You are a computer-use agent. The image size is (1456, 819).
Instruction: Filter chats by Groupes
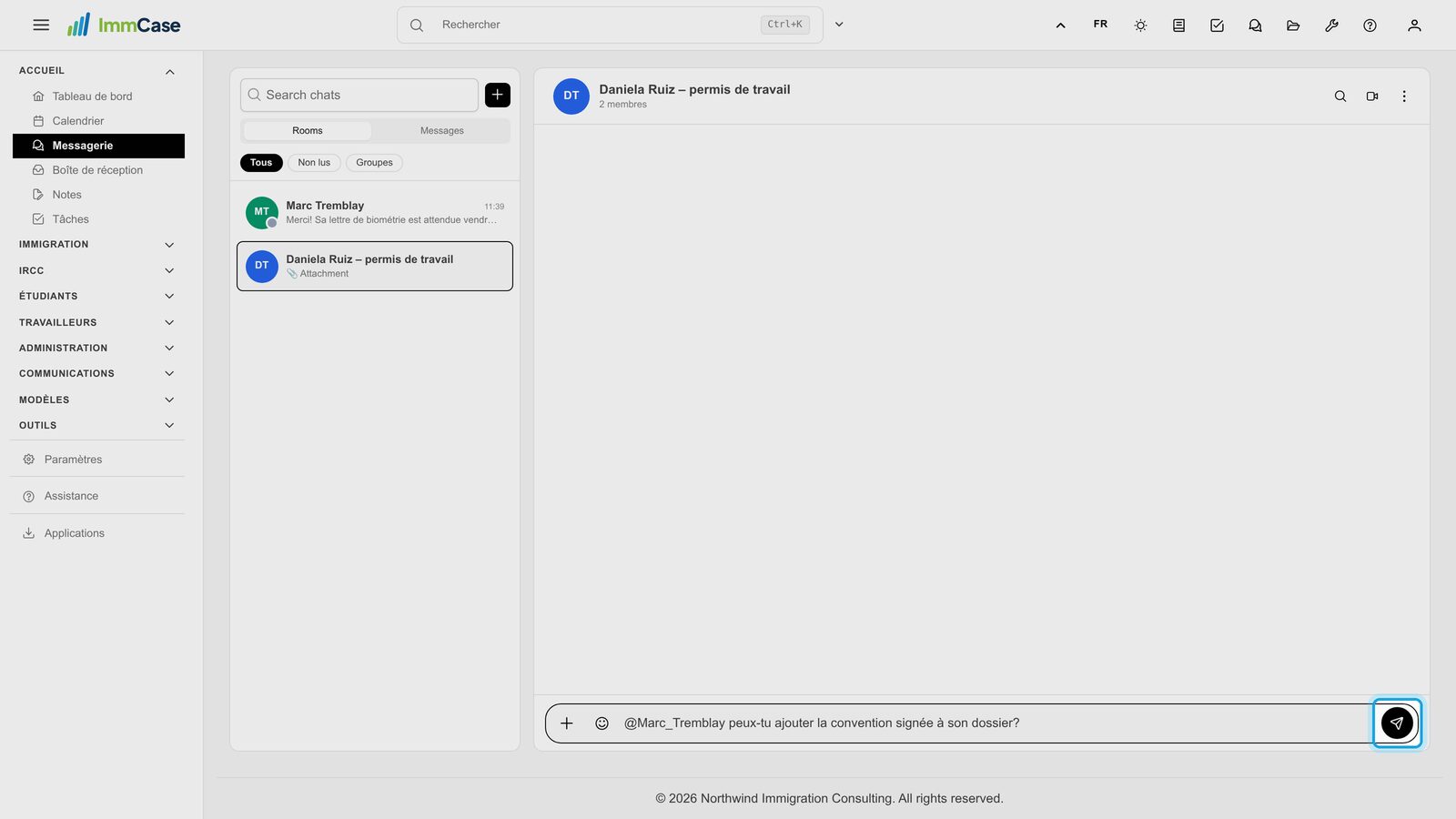pos(374,163)
